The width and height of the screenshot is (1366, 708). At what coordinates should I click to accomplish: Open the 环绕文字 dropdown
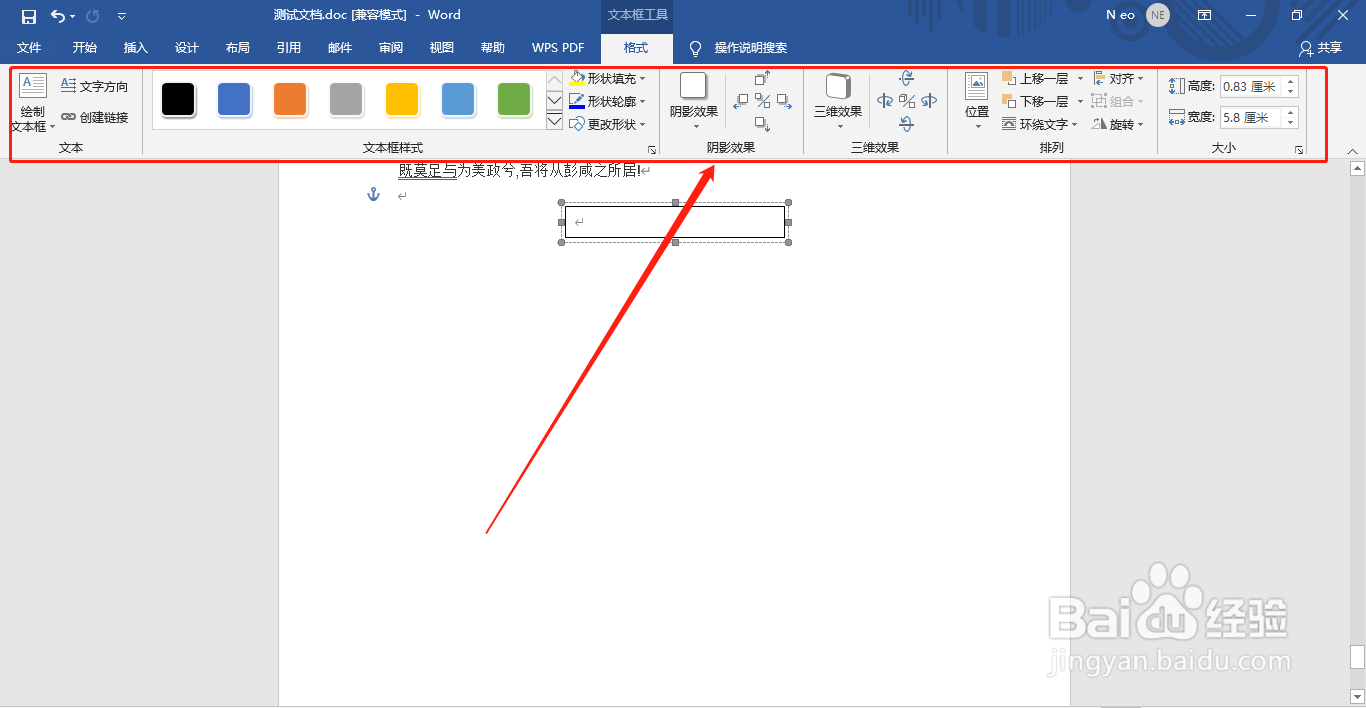[x=1040, y=124]
